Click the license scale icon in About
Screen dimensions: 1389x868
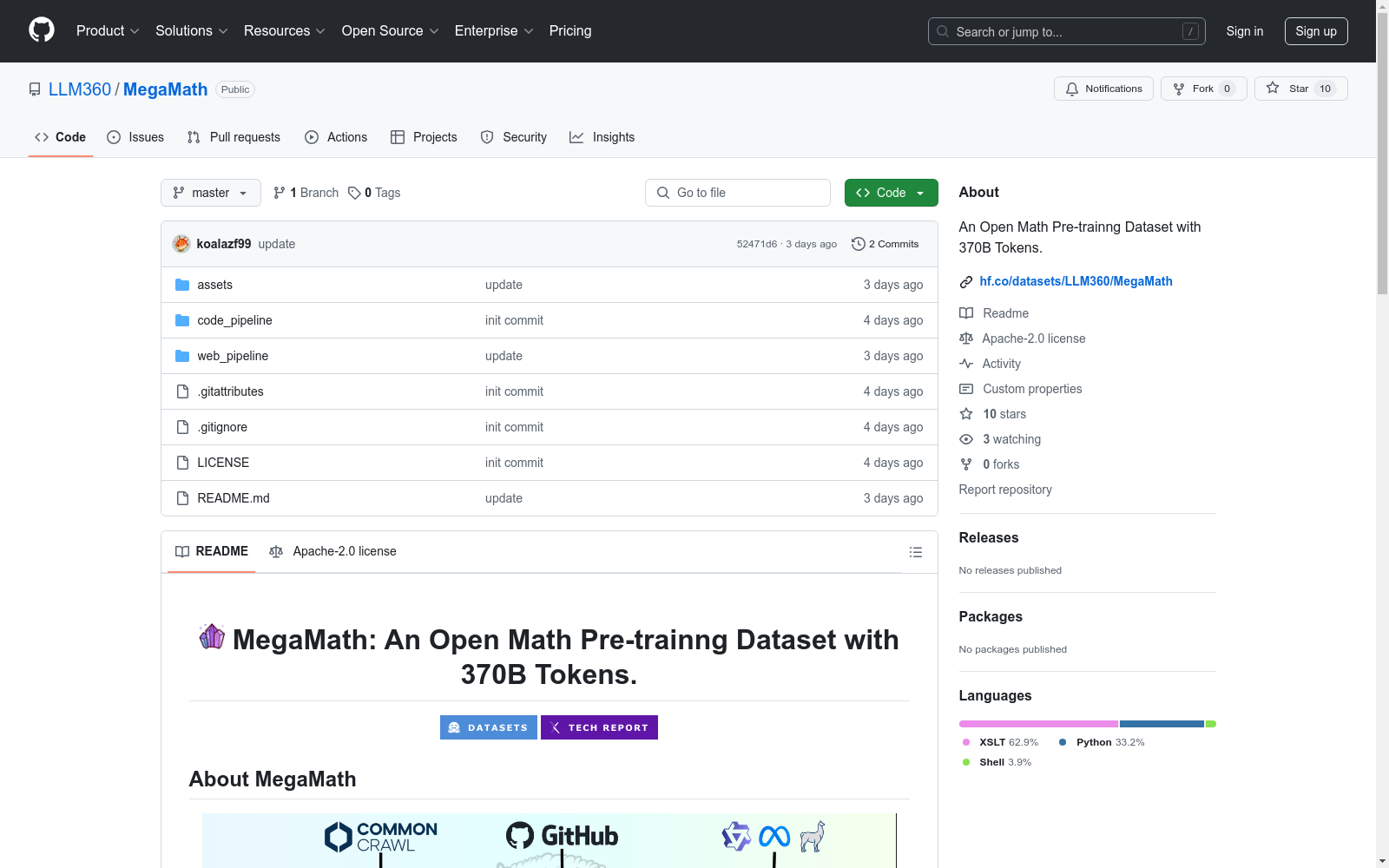(966, 339)
